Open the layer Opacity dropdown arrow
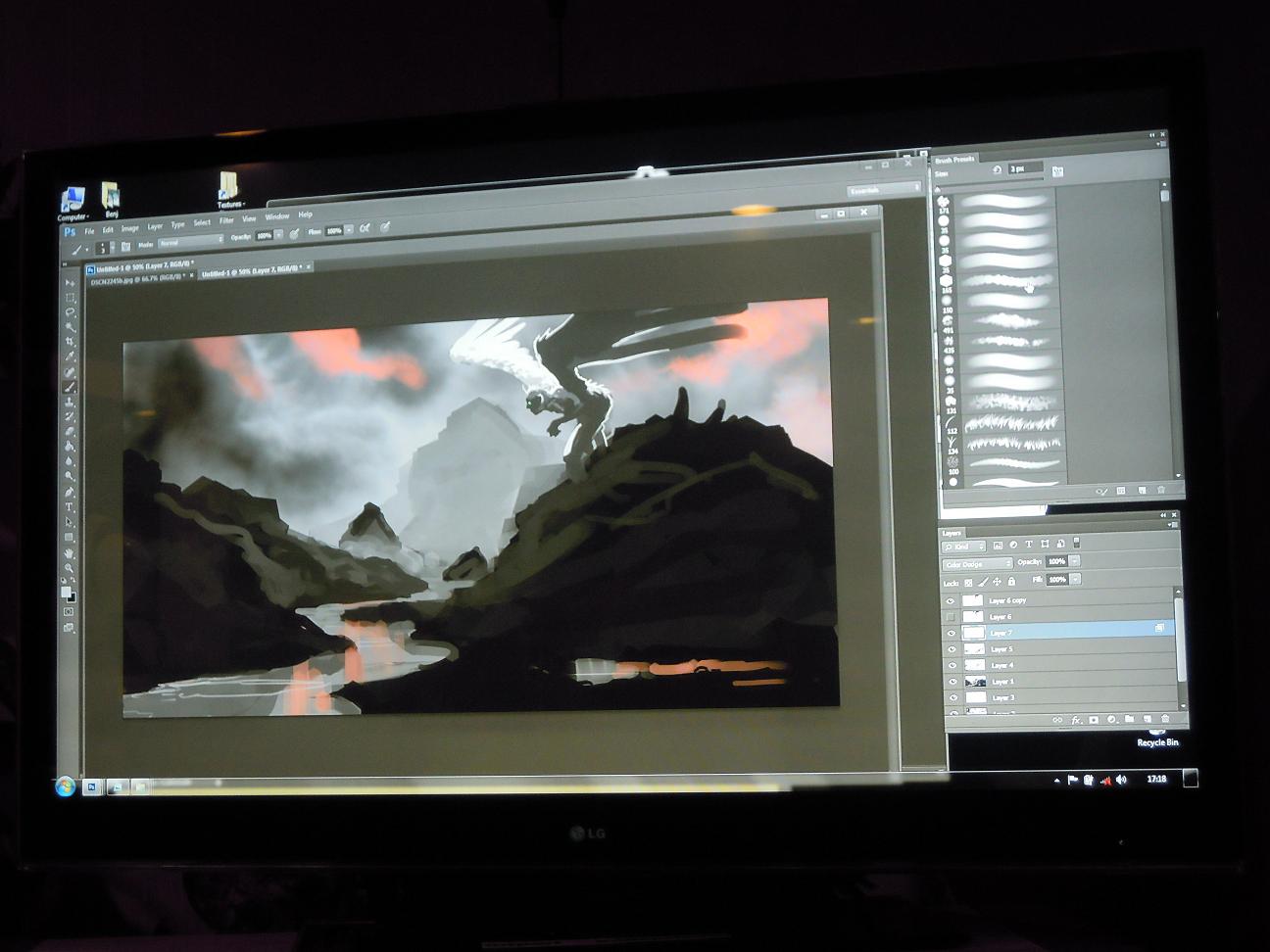The height and width of the screenshot is (952, 1270). (x=1075, y=562)
